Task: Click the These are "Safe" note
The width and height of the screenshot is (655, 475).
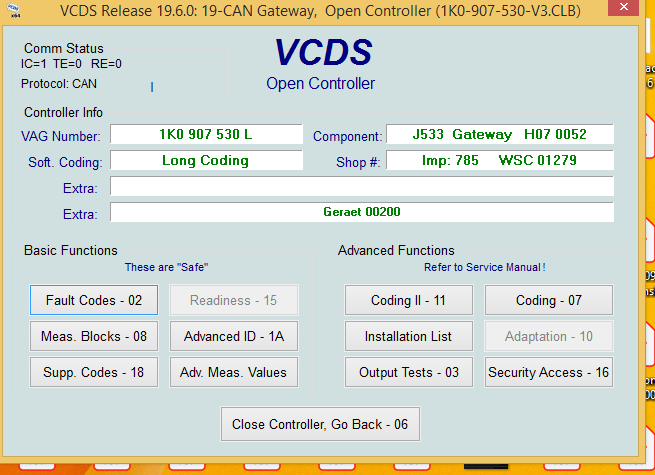Action: 166,267
